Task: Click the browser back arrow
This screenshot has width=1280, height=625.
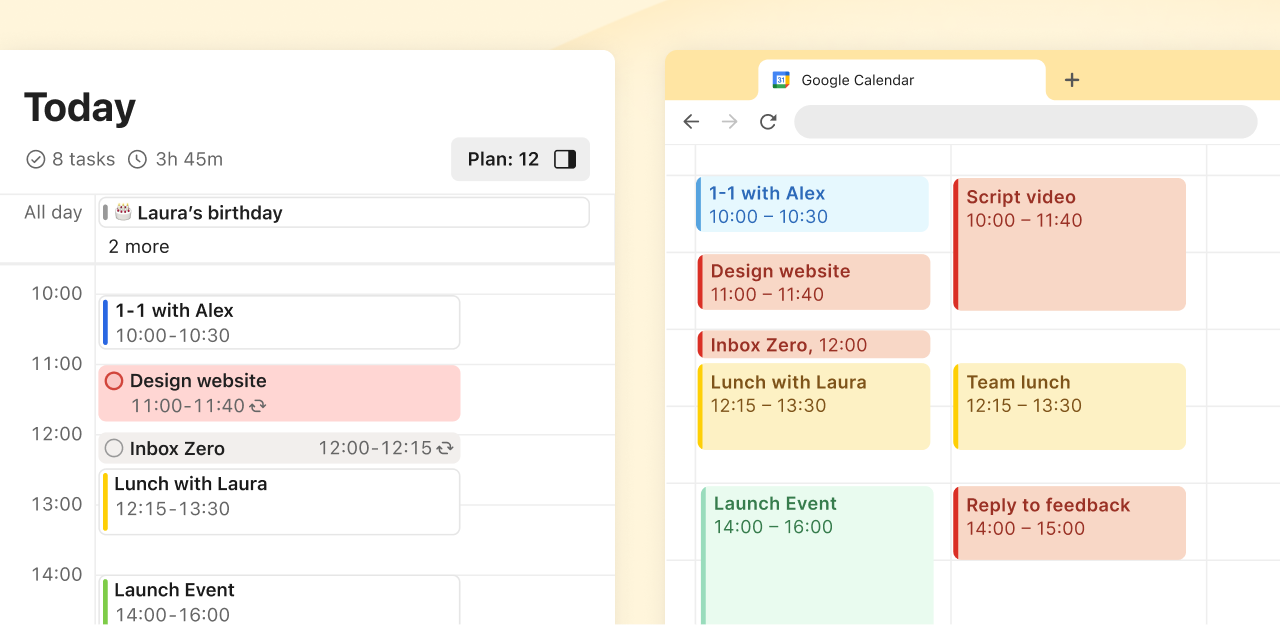Action: 691,121
